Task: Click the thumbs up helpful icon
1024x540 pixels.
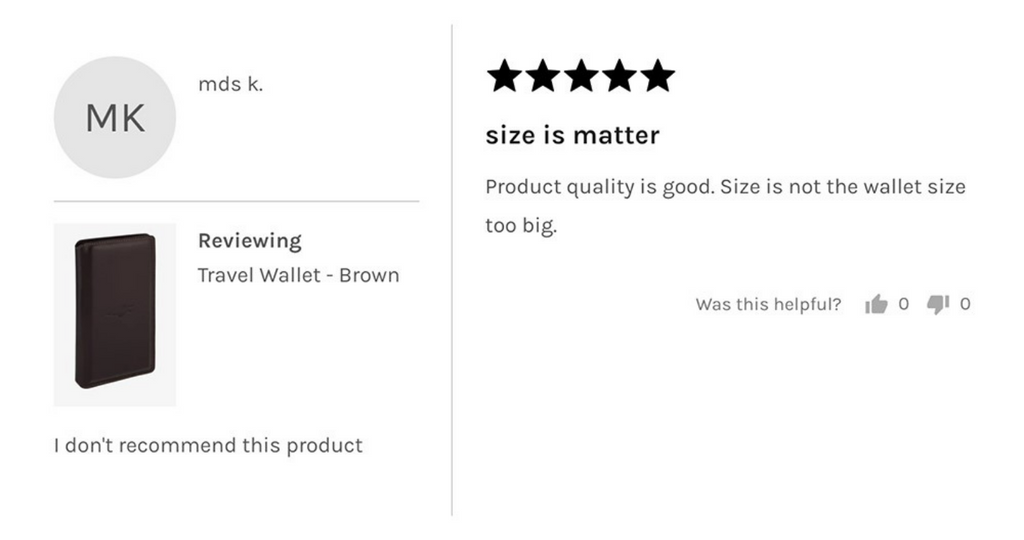Action: click(x=876, y=304)
